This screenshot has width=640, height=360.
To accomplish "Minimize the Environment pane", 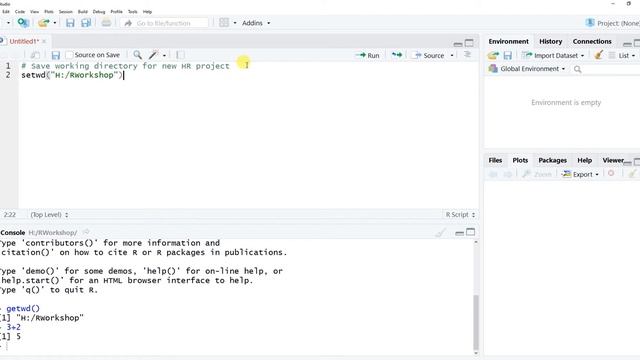I will coord(627,43).
